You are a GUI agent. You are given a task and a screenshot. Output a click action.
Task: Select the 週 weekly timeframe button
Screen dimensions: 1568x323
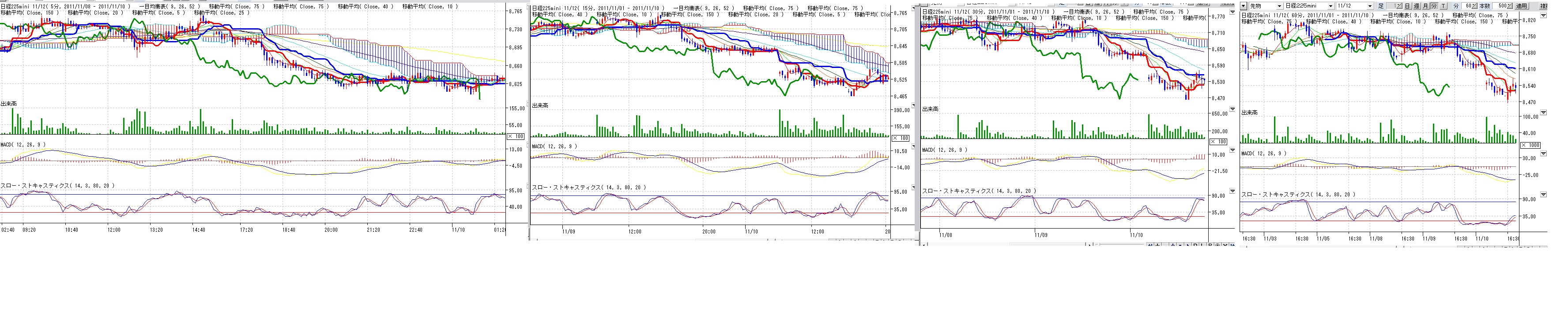click(1416, 6)
